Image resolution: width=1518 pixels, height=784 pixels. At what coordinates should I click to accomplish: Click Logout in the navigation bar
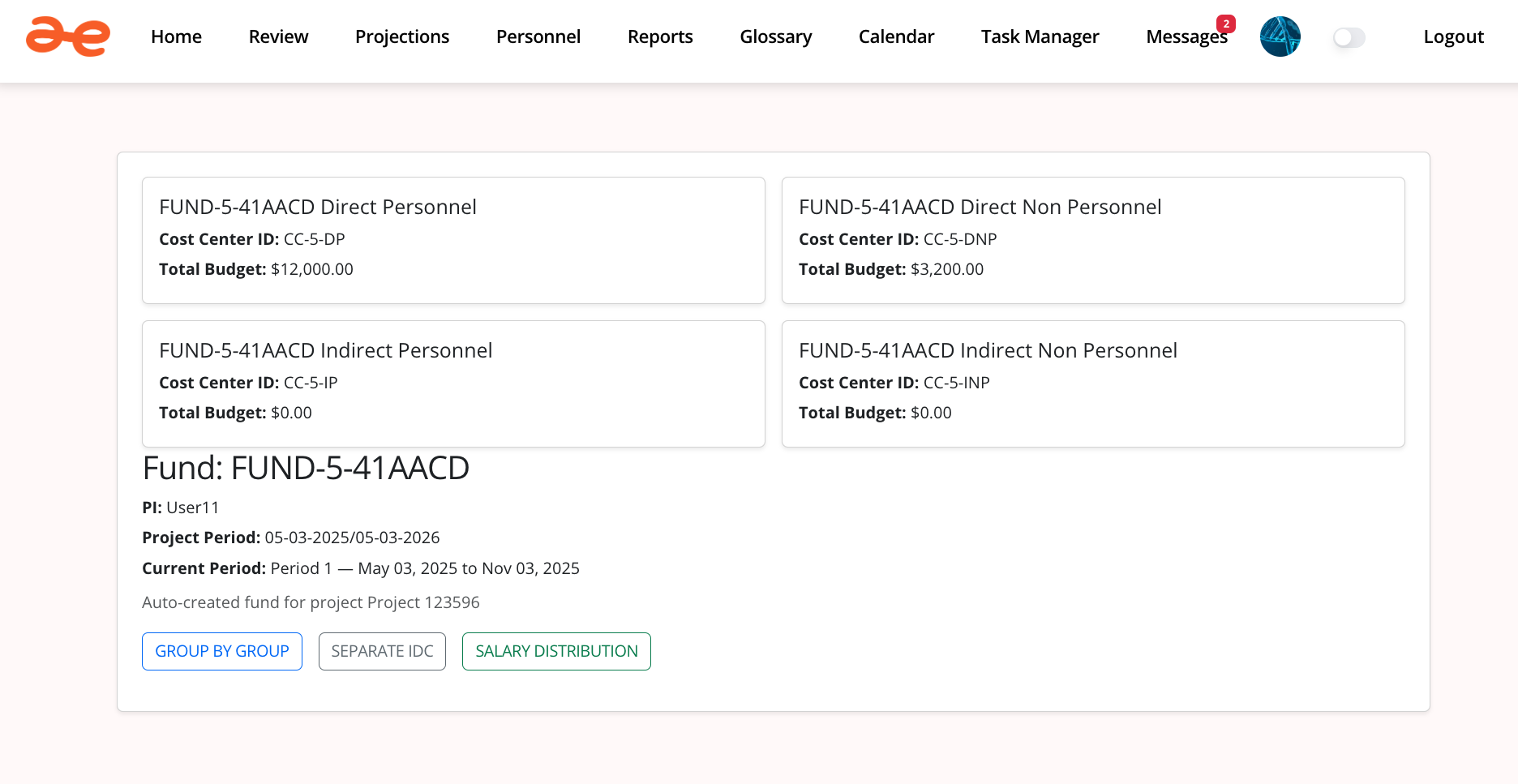(1453, 36)
